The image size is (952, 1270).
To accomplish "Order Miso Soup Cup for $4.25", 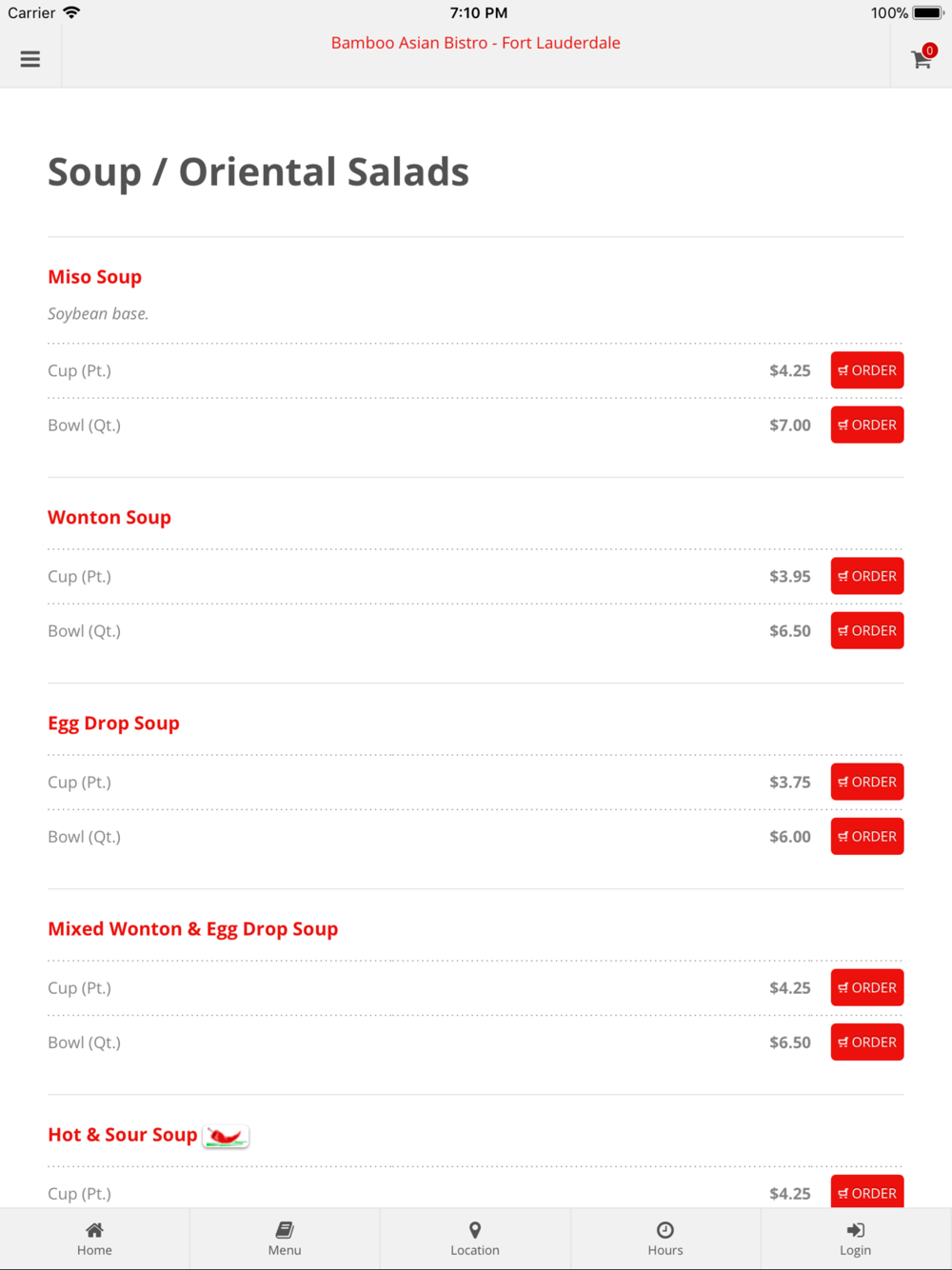I will click(866, 370).
